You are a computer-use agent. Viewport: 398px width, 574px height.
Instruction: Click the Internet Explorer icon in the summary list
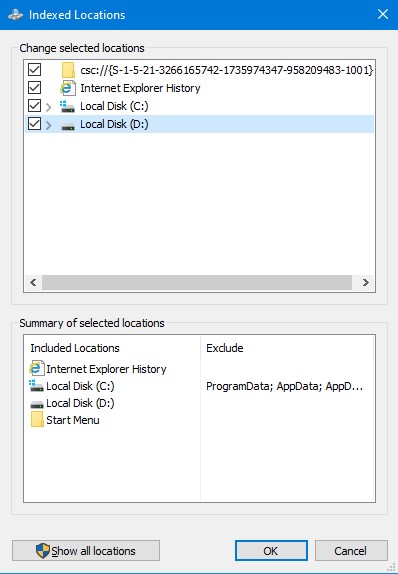click(x=37, y=368)
